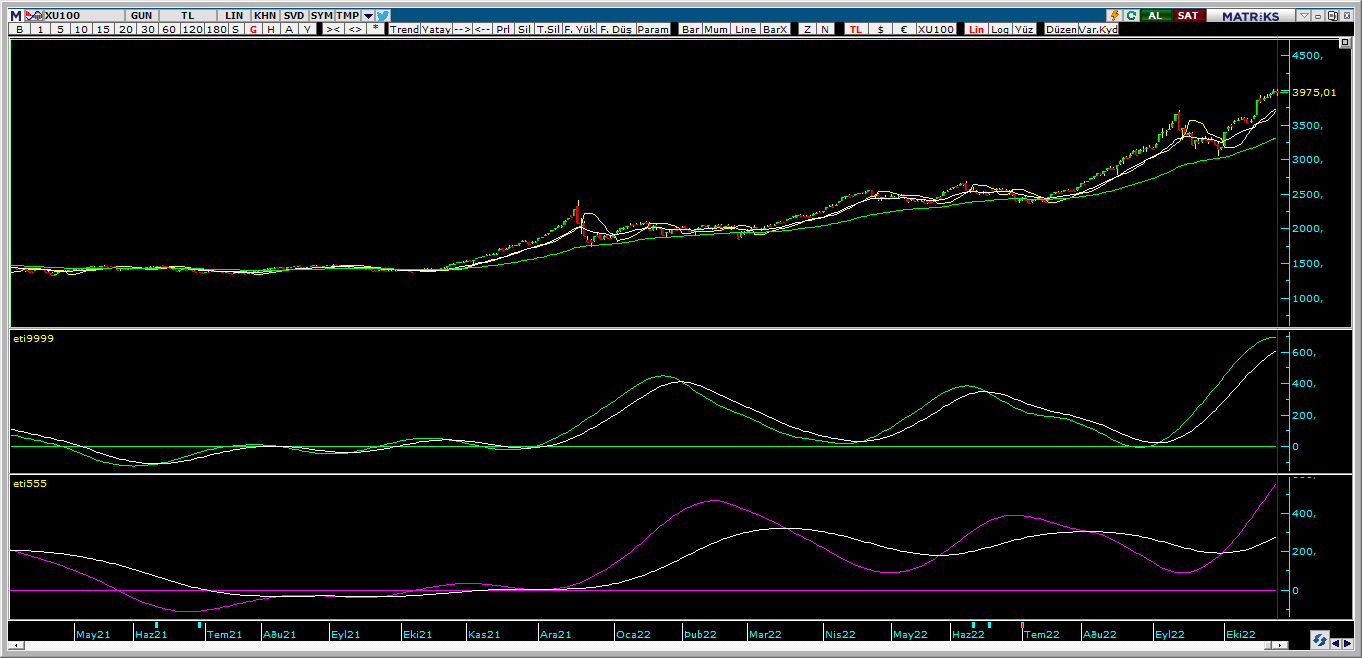Screen dimensions: 1362x658
Task: Toggle TL currency mode
Action: [855, 29]
